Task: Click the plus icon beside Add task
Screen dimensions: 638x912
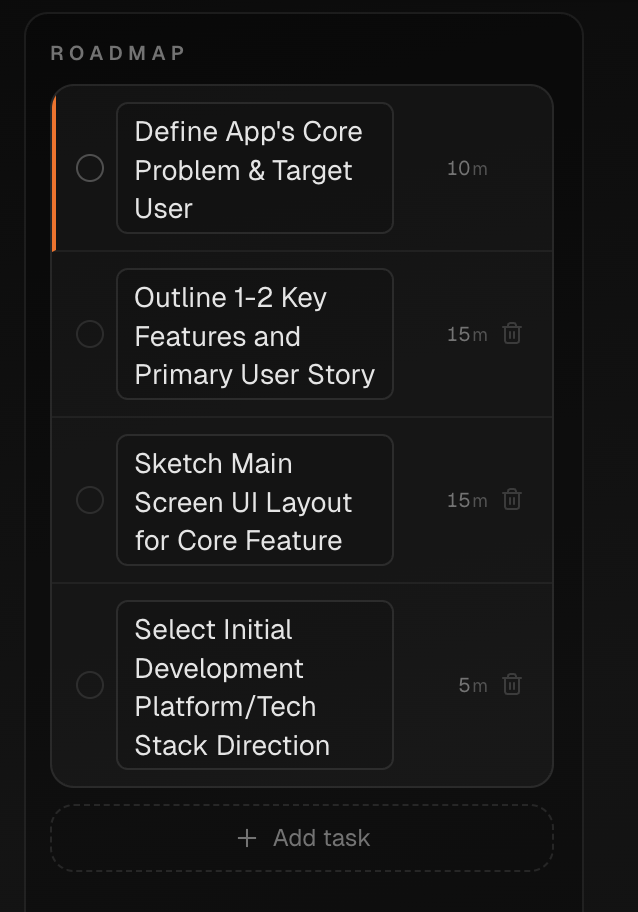Action: pyautogui.click(x=247, y=838)
